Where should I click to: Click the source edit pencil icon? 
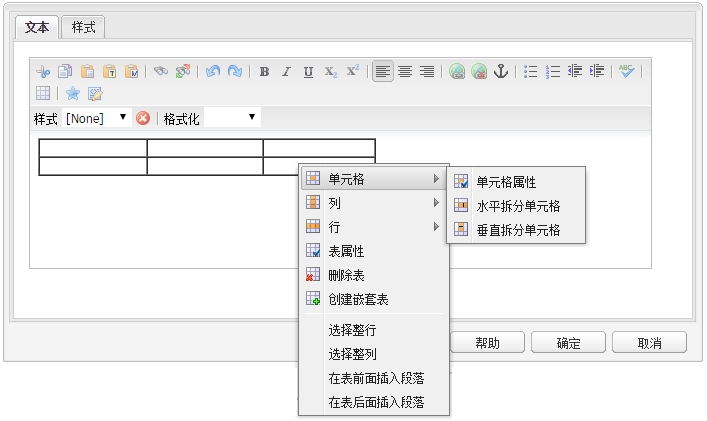pos(95,93)
